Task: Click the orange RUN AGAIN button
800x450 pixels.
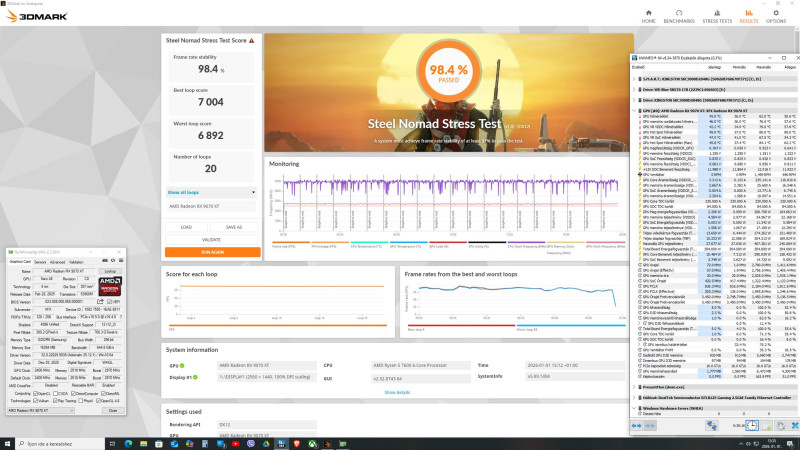Action: coord(212,252)
